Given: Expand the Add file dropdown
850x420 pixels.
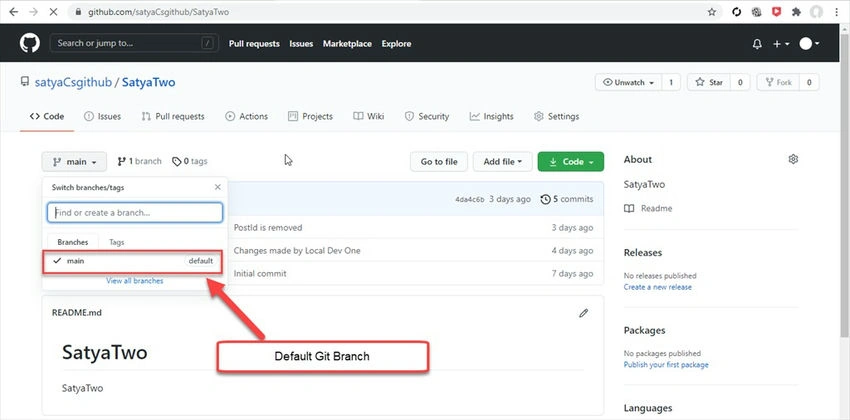Looking at the screenshot, I should pyautogui.click(x=503, y=161).
